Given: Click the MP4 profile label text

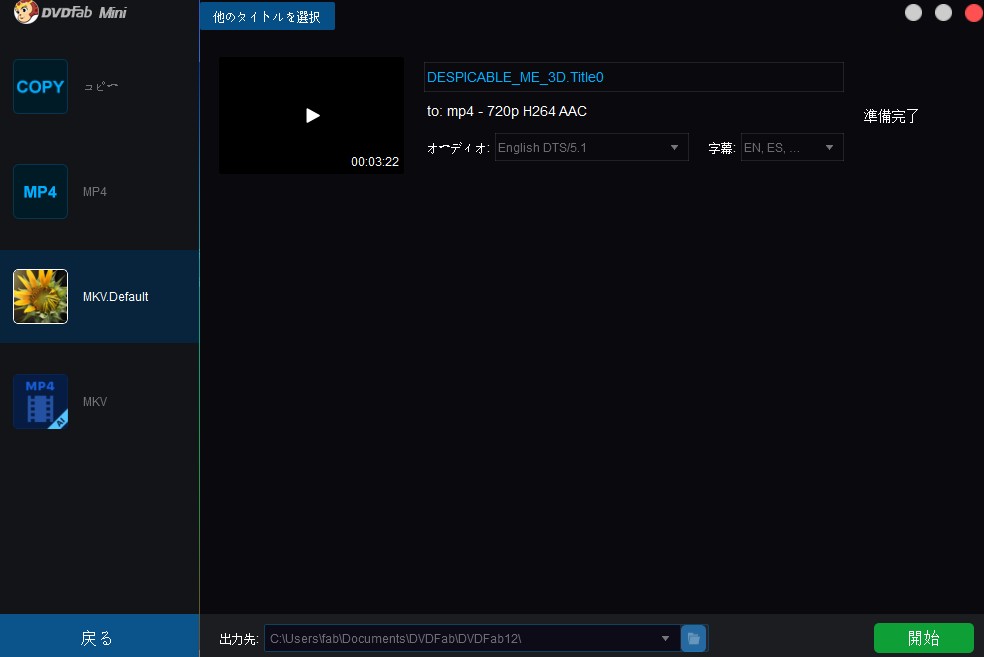Looking at the screenshot, I should tap(95, 192).
